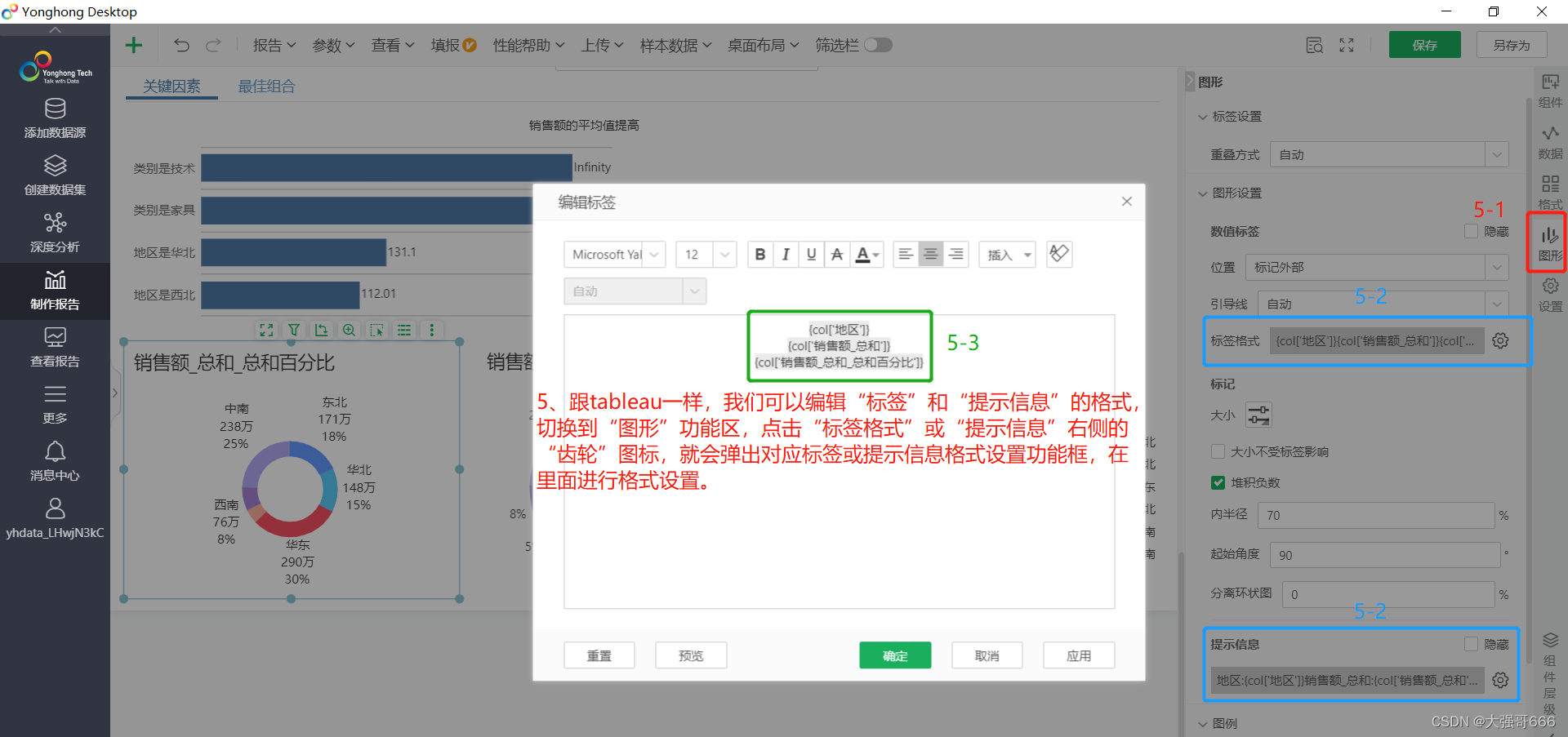1568x737 pixels.
Task: Open 更多 in the sidebar
Action: point(55,405)
